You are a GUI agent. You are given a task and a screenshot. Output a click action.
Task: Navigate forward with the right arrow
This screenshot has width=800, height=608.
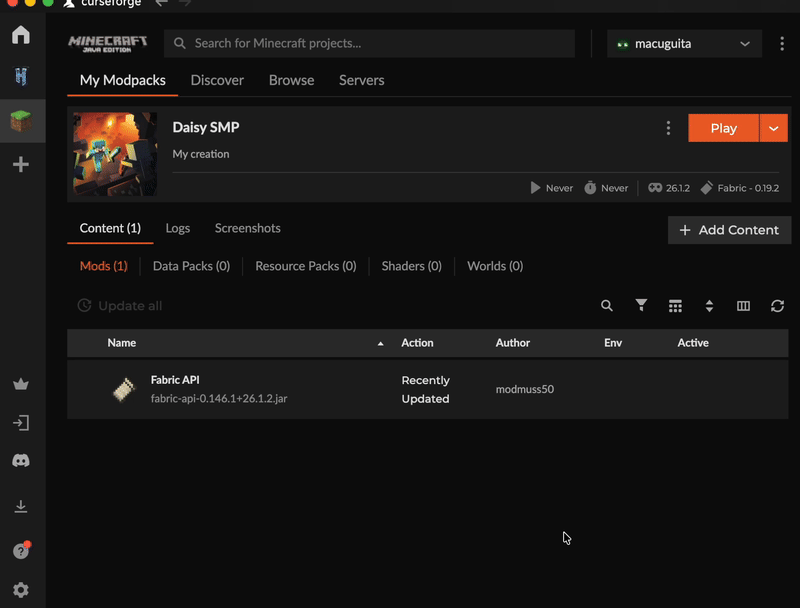[185, 3]
